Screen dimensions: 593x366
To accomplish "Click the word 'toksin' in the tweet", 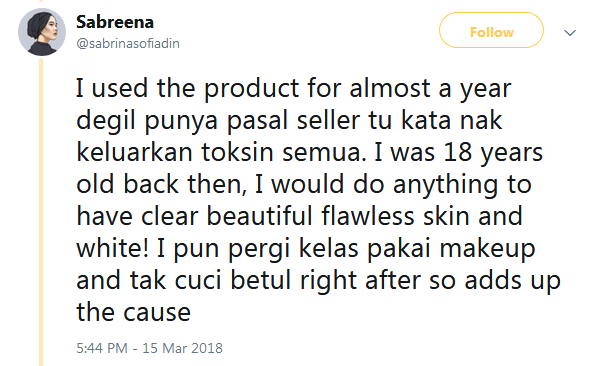I will 237,152.
